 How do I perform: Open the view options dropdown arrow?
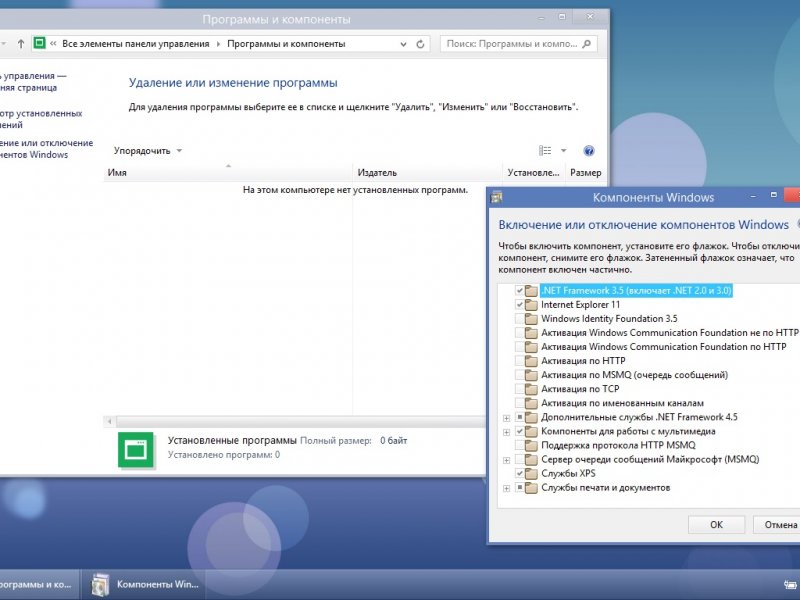click(x=563, y=151)
